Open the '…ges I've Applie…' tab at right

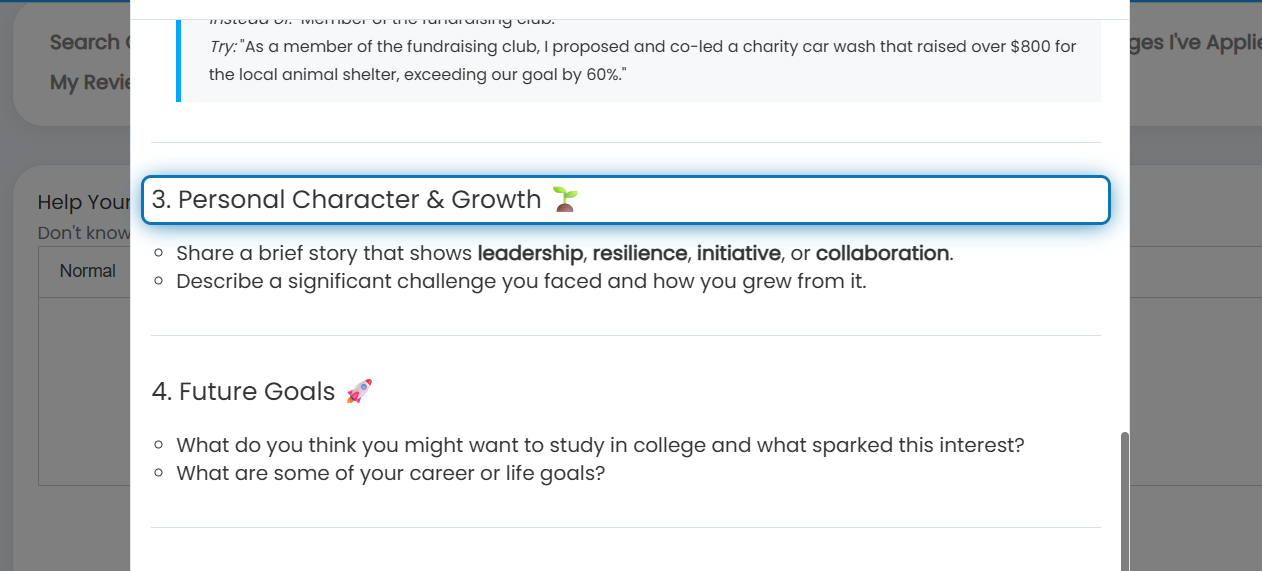[1195, 42]
